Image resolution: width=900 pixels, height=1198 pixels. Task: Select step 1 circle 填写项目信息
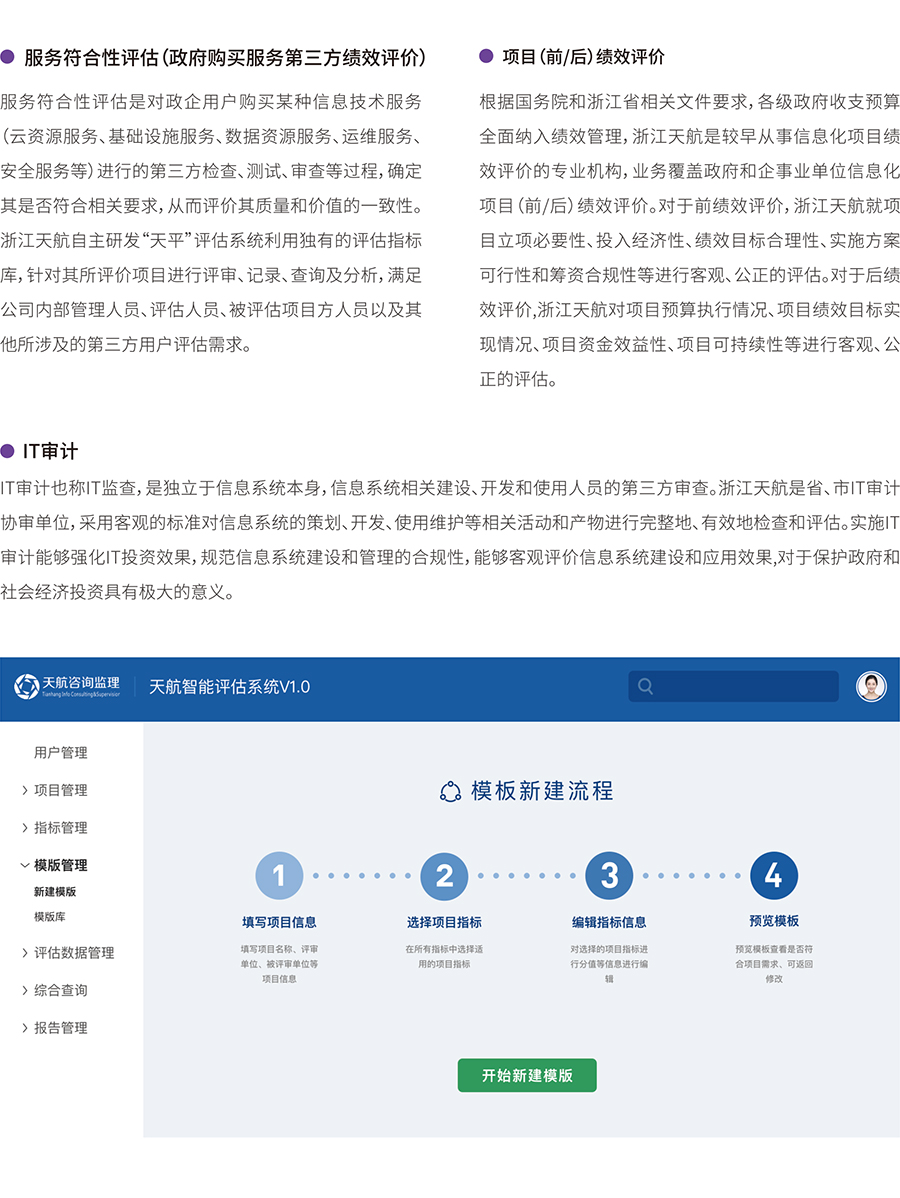[x=279, y=876]
